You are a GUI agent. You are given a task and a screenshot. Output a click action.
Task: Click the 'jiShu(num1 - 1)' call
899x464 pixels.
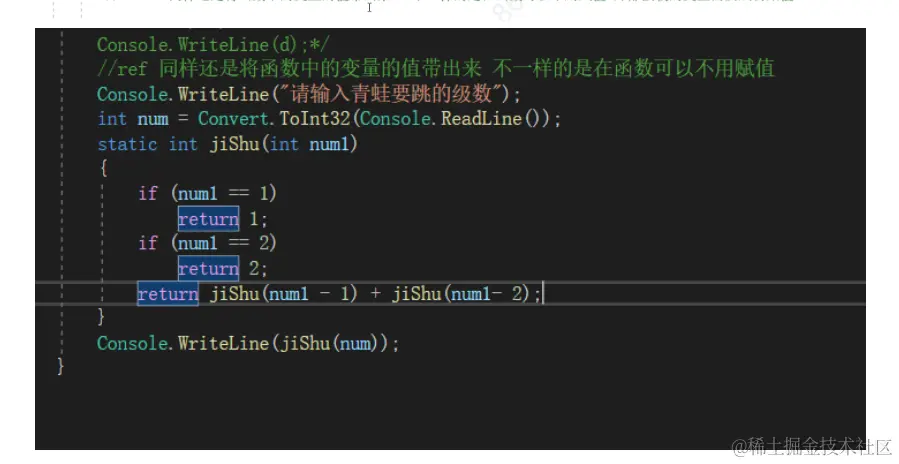click(x=284, y=294)
